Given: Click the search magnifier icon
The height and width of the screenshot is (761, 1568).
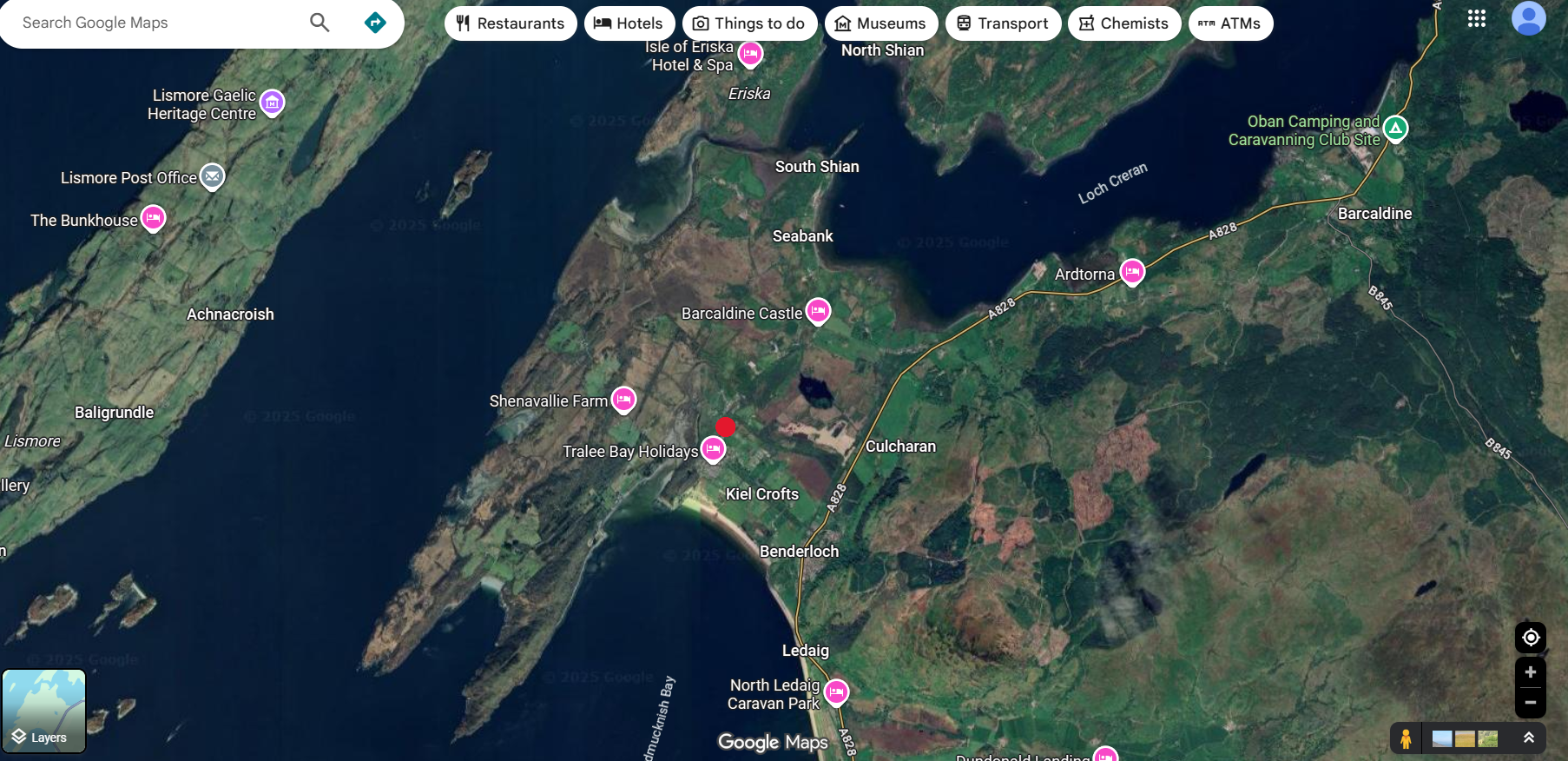Looking at the screenshot, I should tap(320, 23).
